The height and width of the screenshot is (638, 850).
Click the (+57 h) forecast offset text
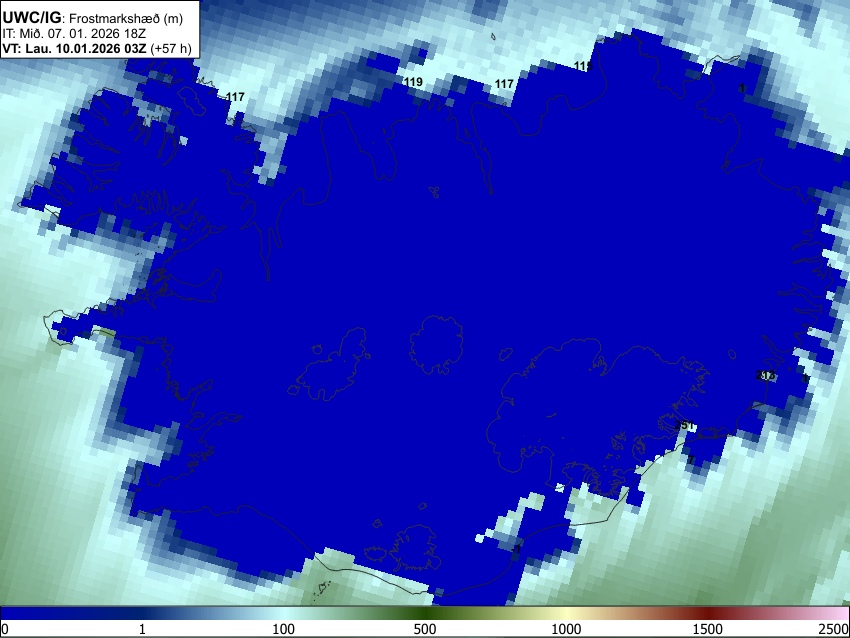(170, 48)
